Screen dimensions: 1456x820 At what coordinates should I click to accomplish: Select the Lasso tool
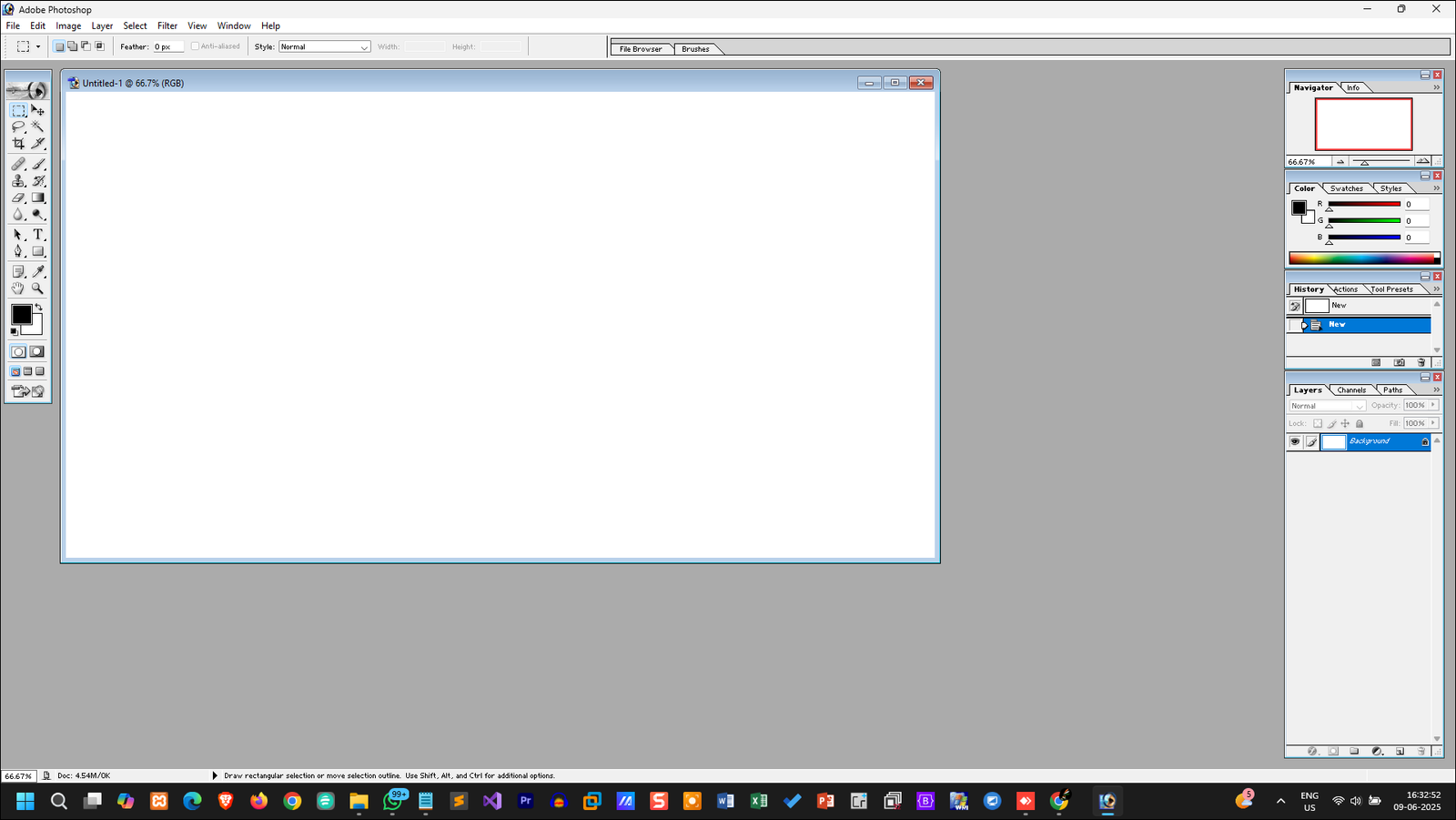pos(18,127)
